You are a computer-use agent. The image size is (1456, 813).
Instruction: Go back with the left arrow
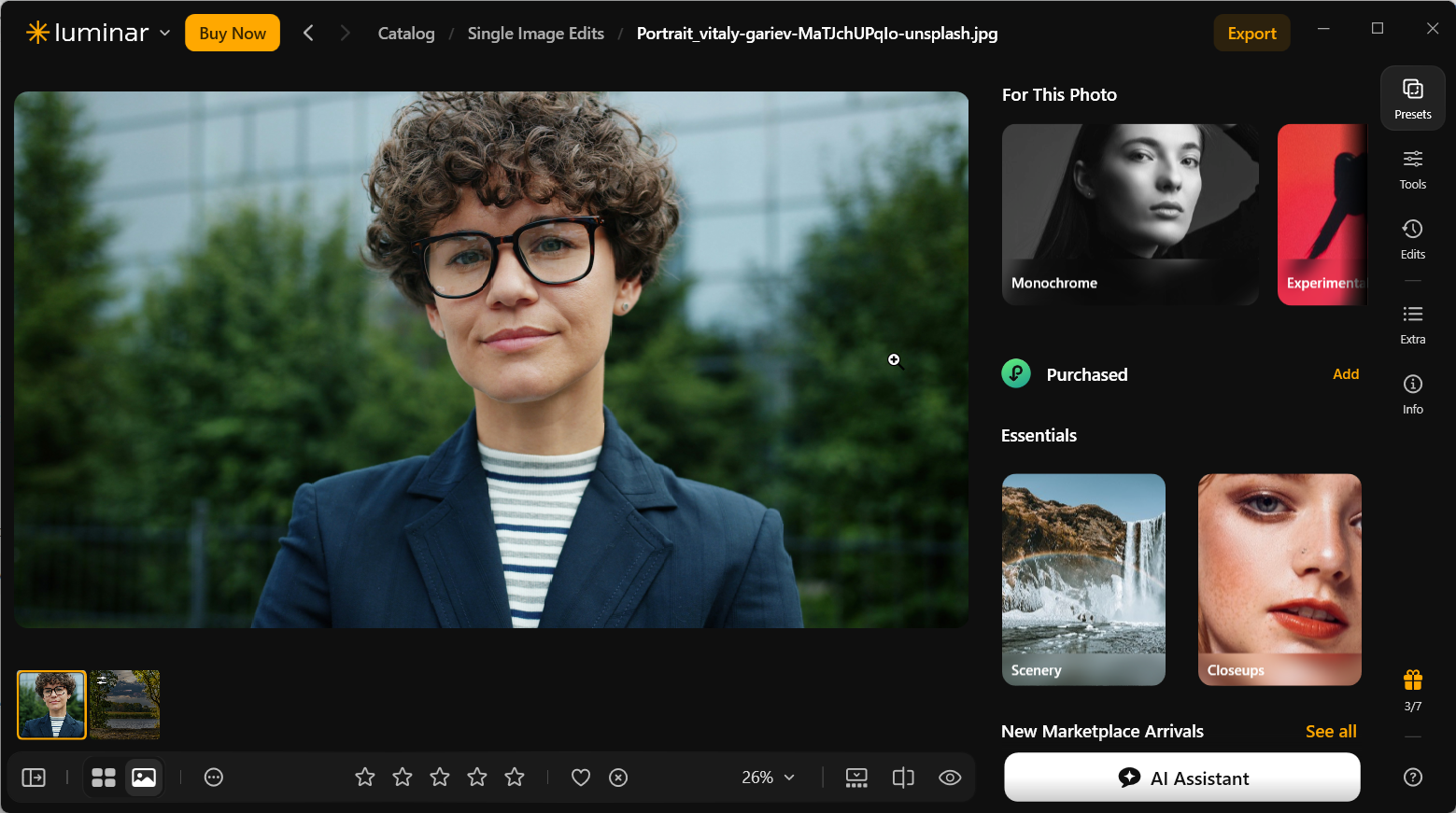pyautogui.click(x=308, y=33)
